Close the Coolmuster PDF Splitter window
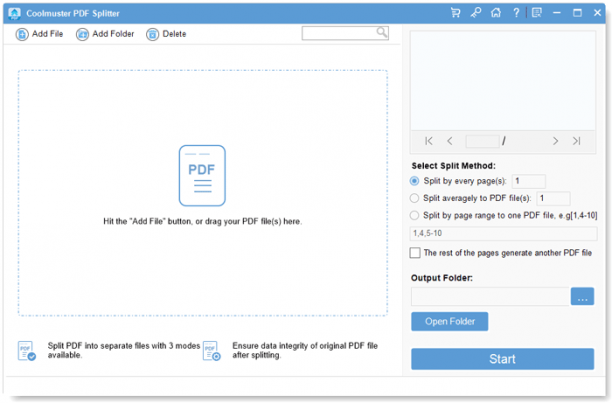 point(598,13)
